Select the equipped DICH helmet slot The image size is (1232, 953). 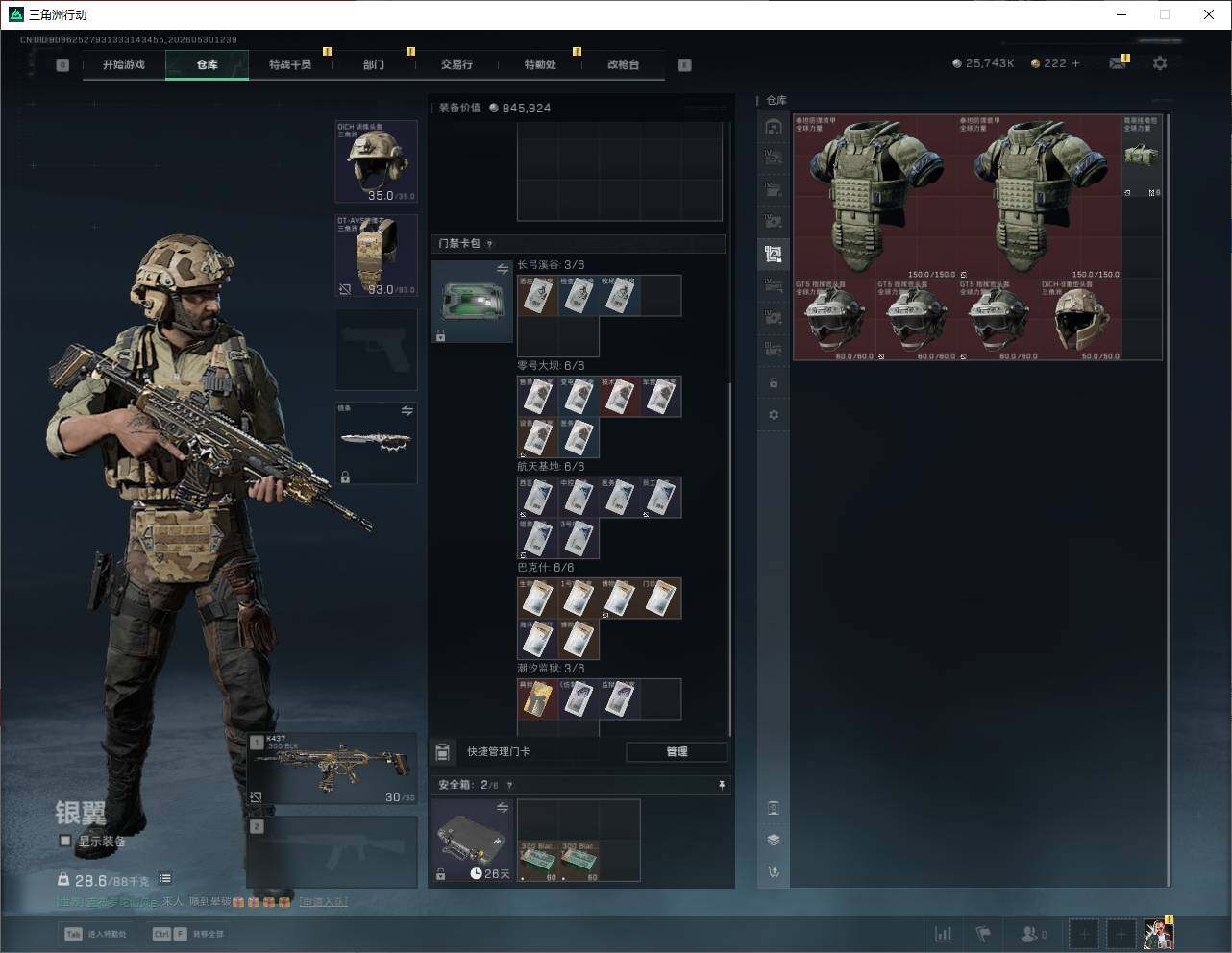click(x=376, y=161)
